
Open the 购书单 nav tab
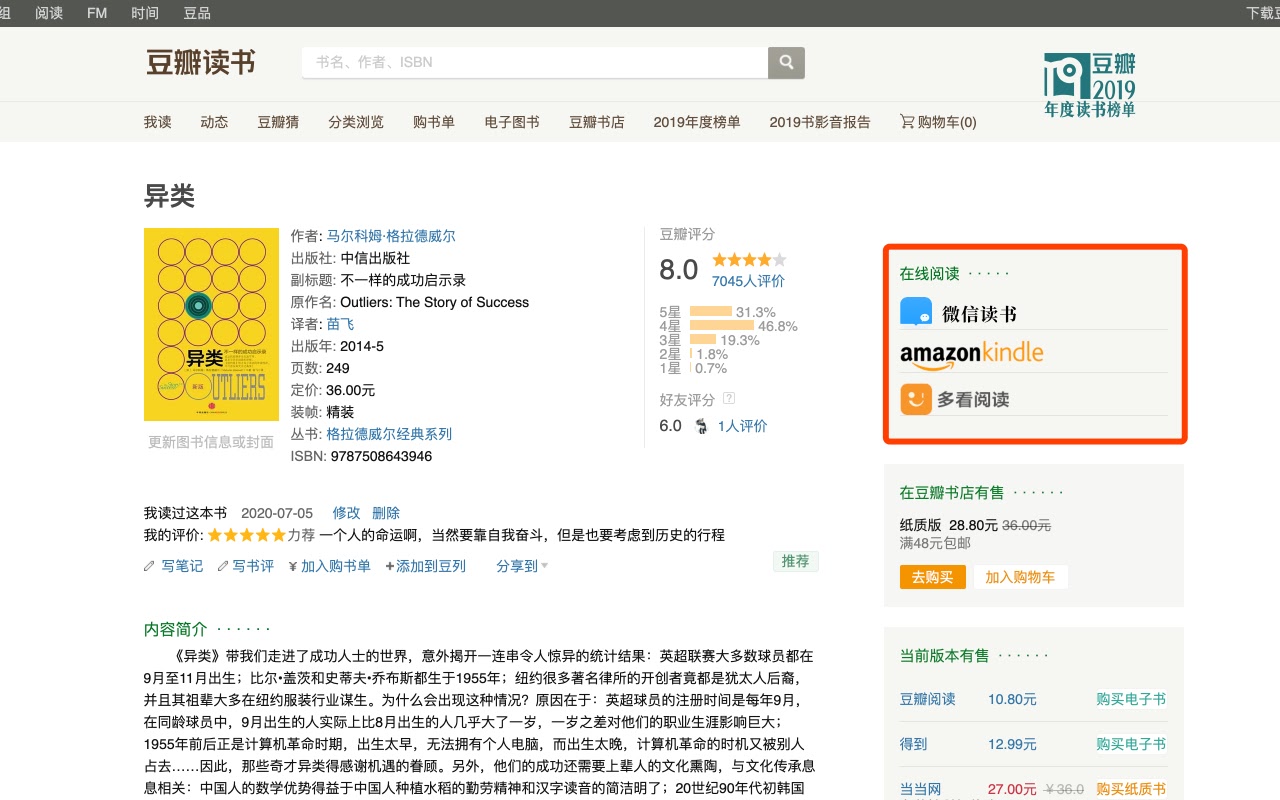click(434, 122)
